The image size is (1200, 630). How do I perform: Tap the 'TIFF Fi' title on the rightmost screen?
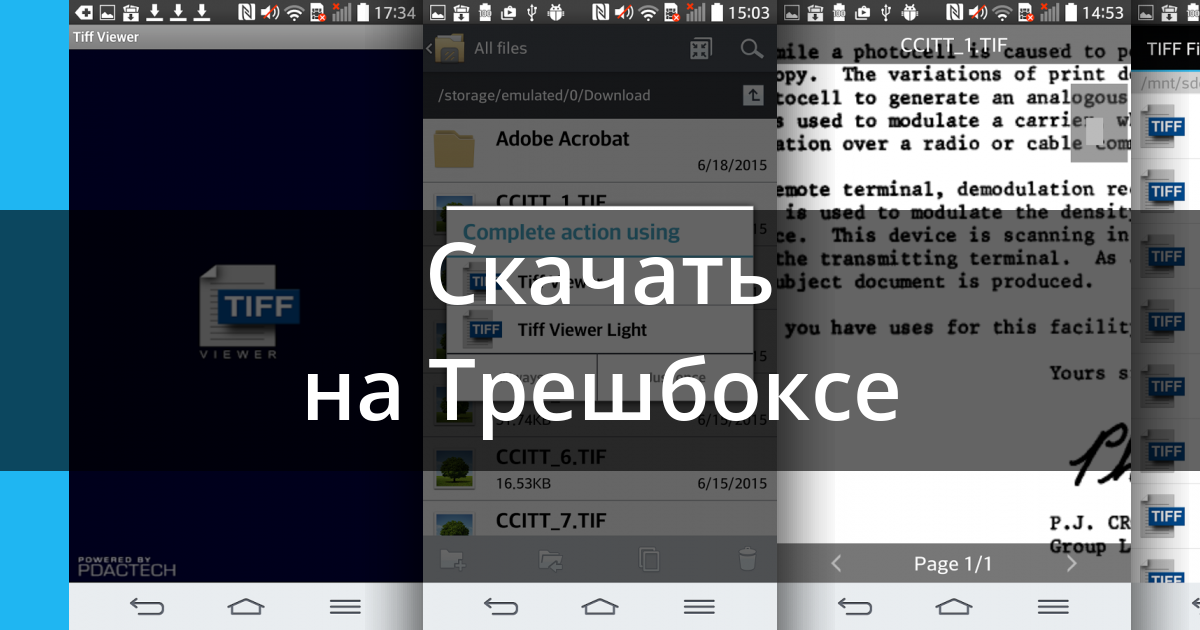pos(1172,48)
